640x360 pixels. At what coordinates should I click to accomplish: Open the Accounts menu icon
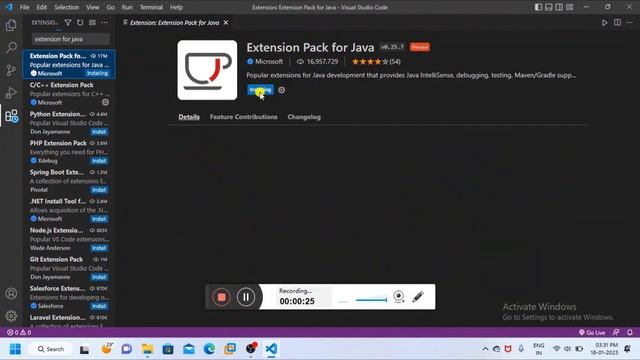click(11, 293)
